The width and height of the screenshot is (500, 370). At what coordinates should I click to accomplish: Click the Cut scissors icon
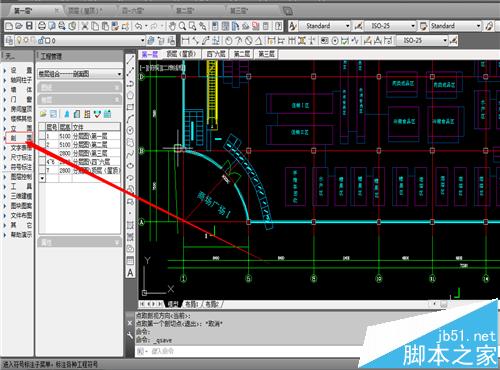pyautogui.click(x=85, y=26)
